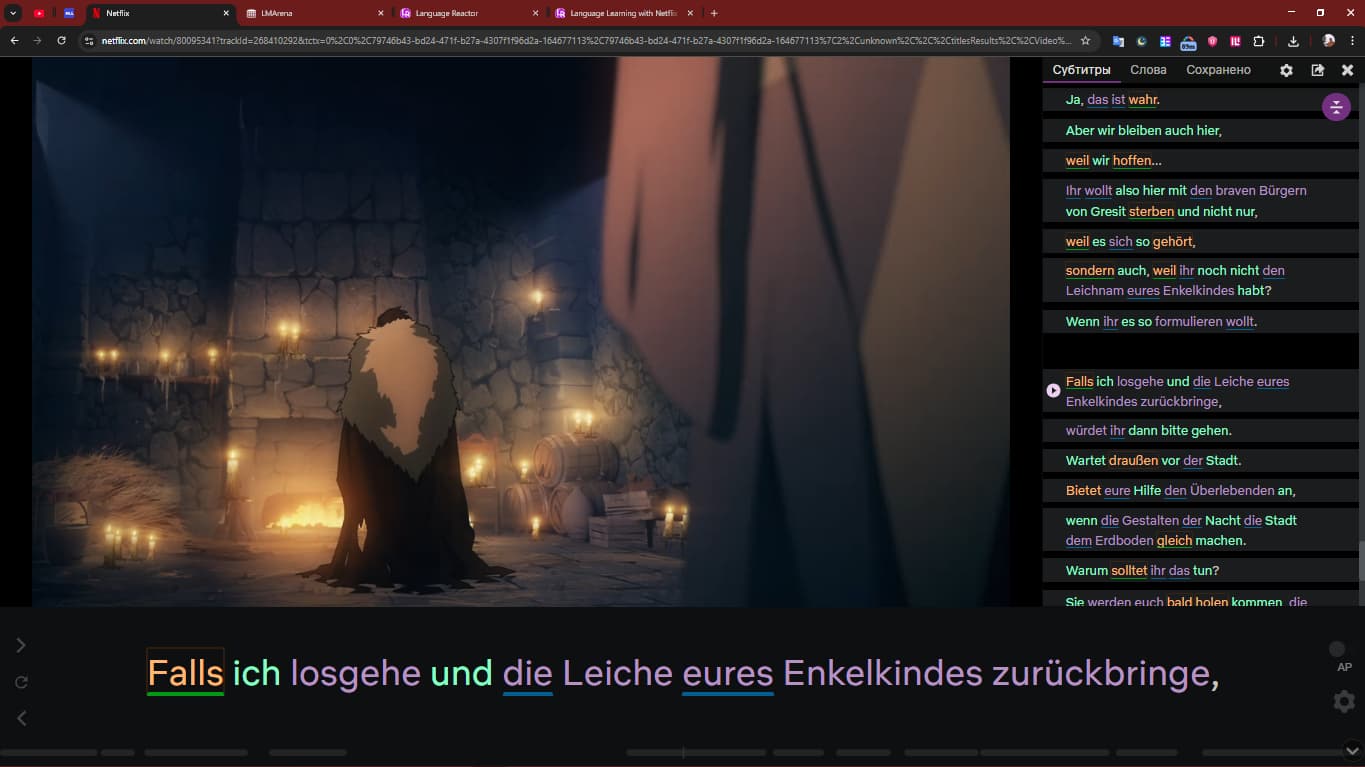Click 'zurückbringe' in the large subtitle

[x=1101, y=673]
